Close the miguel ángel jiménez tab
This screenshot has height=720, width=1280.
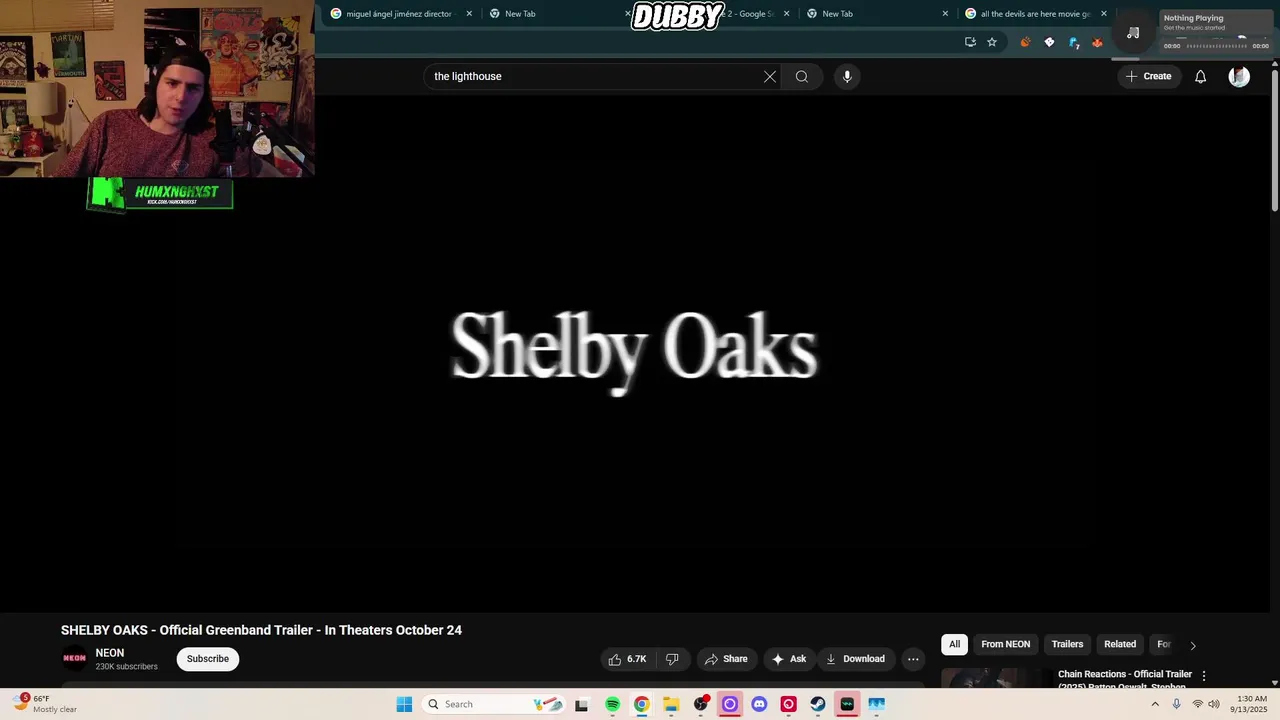tap(469, 14)
